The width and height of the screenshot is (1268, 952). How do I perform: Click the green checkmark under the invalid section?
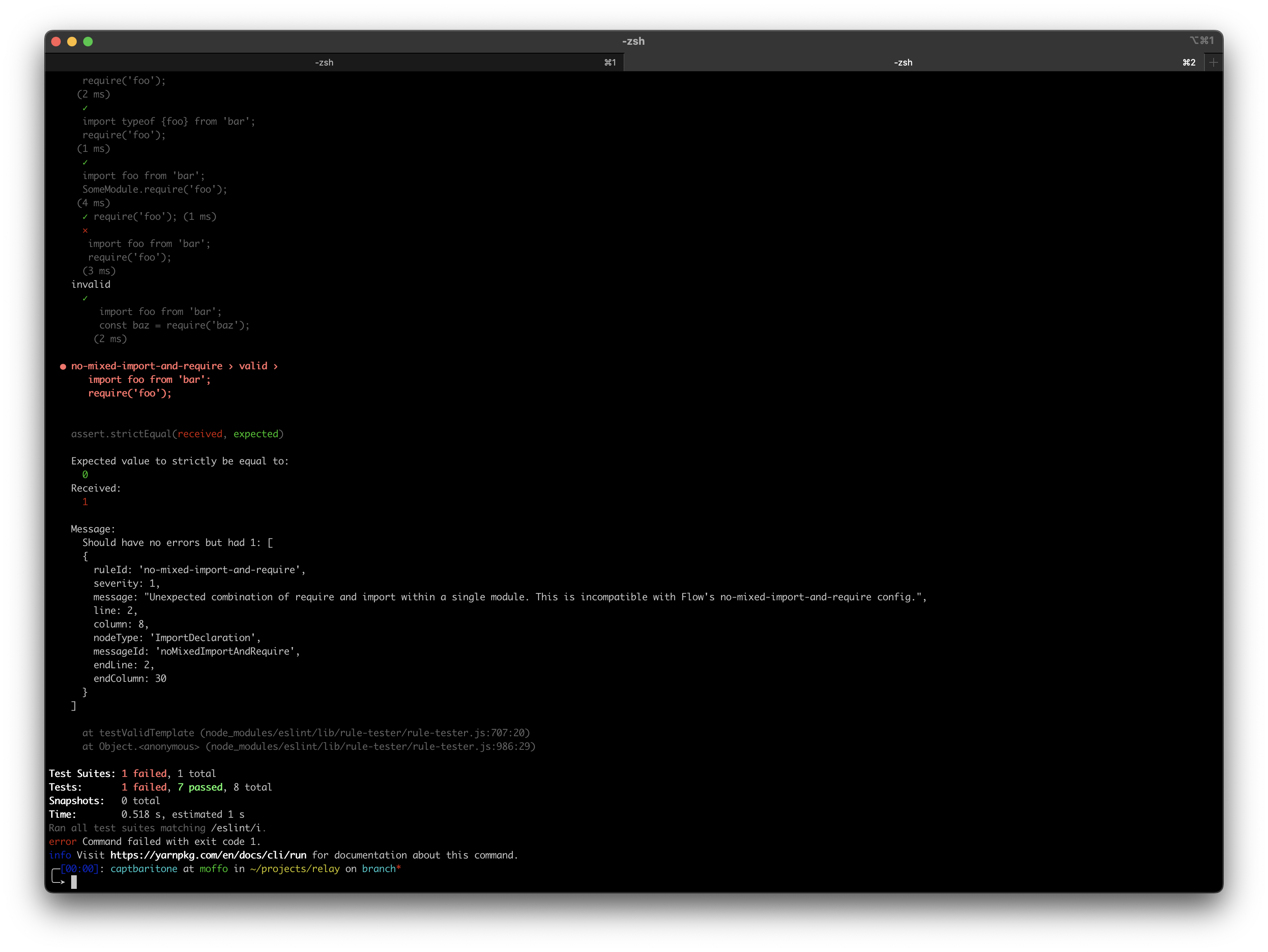pos(85,297)
